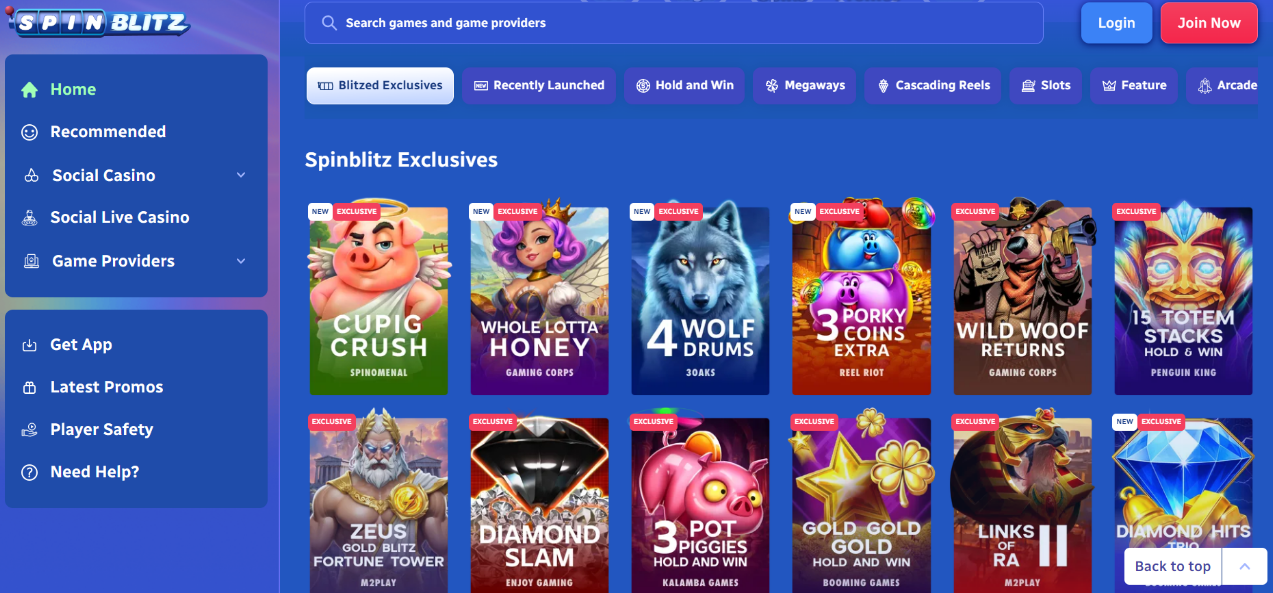
Task: Click the Get App download icon
Action: point(30,345)
